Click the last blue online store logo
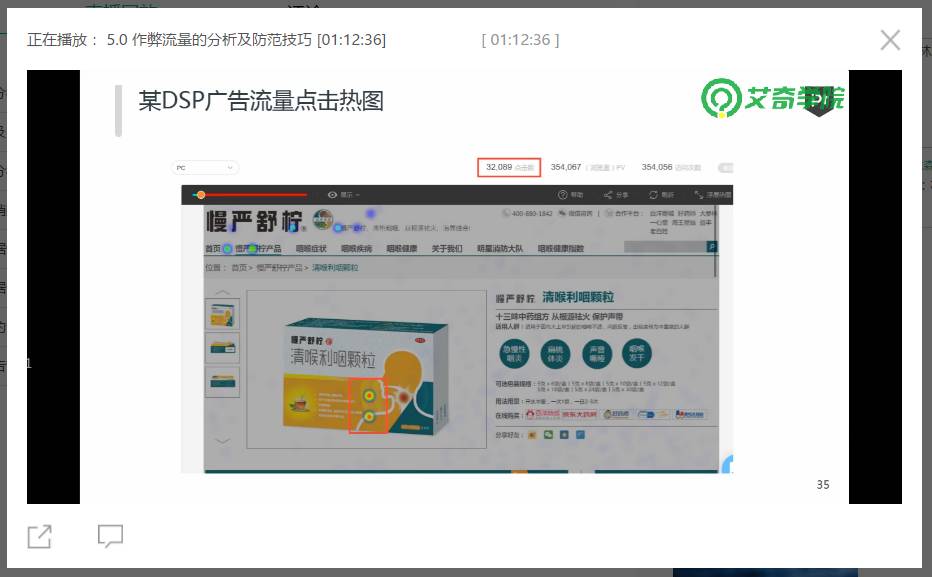This screenshot has width=932, height=577. (690, 414)
